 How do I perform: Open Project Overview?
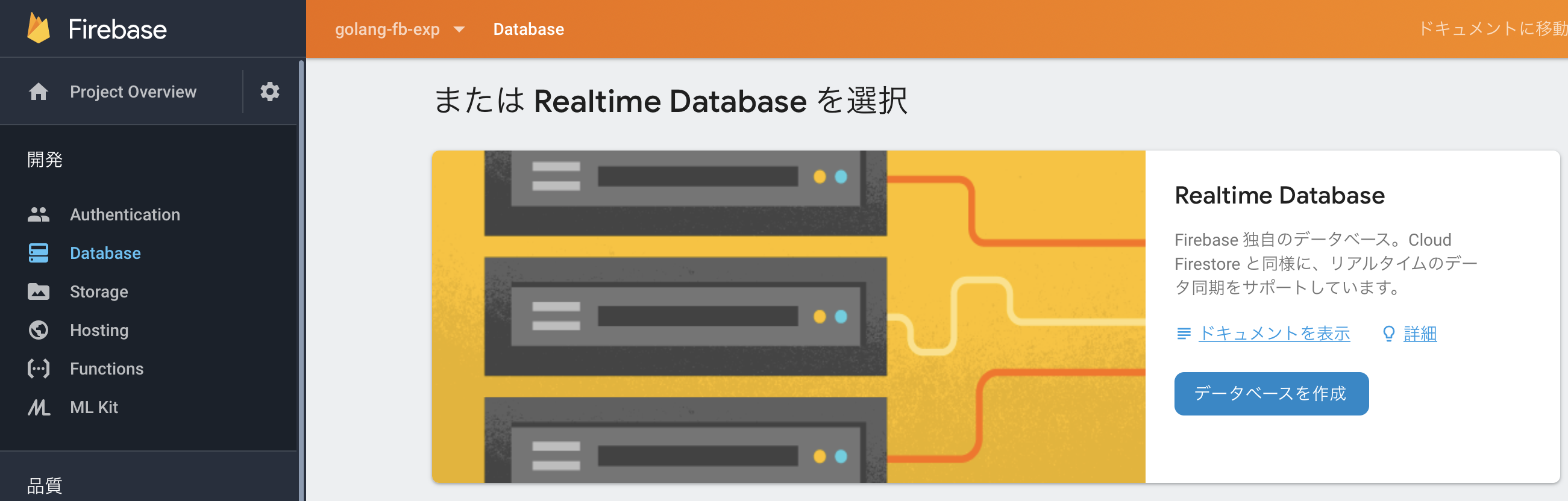pyautogui.click(x=133, y=92)
